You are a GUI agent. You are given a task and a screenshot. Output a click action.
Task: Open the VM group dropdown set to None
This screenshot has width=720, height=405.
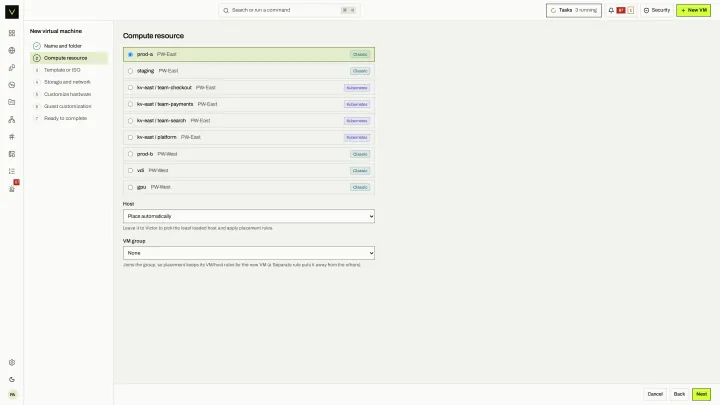coord(248,253)
